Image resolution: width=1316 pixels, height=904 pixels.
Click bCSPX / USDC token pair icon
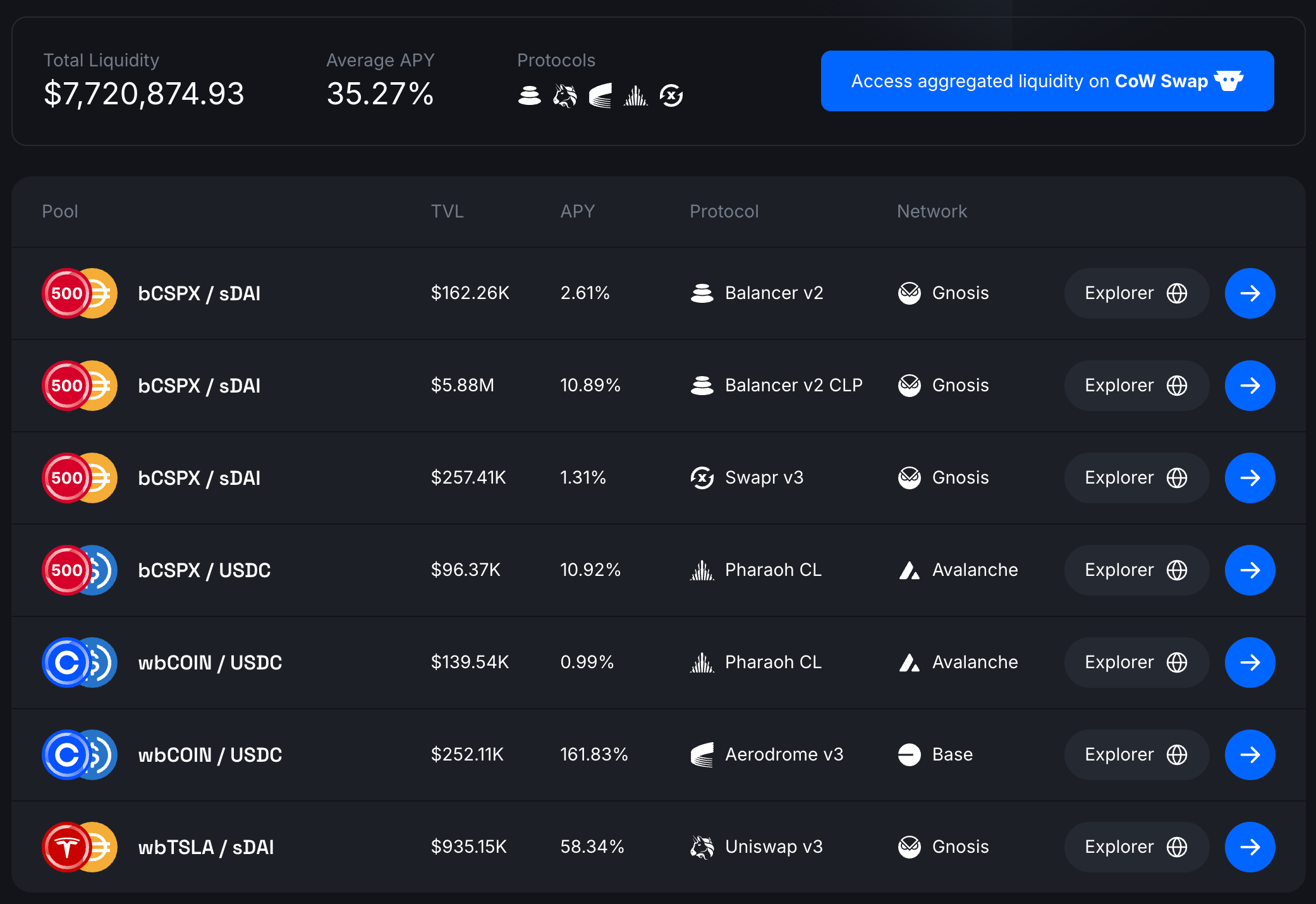coord(80,570)
